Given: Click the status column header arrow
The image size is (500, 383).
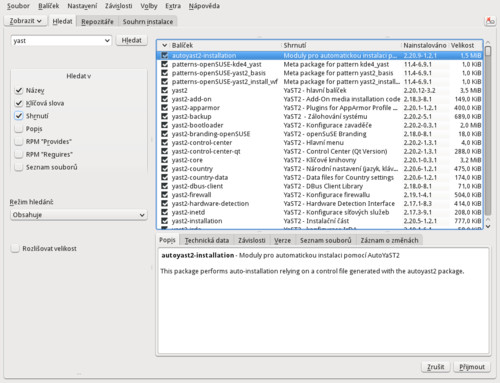Looking at the screenshot, I should tap(164, 45).
